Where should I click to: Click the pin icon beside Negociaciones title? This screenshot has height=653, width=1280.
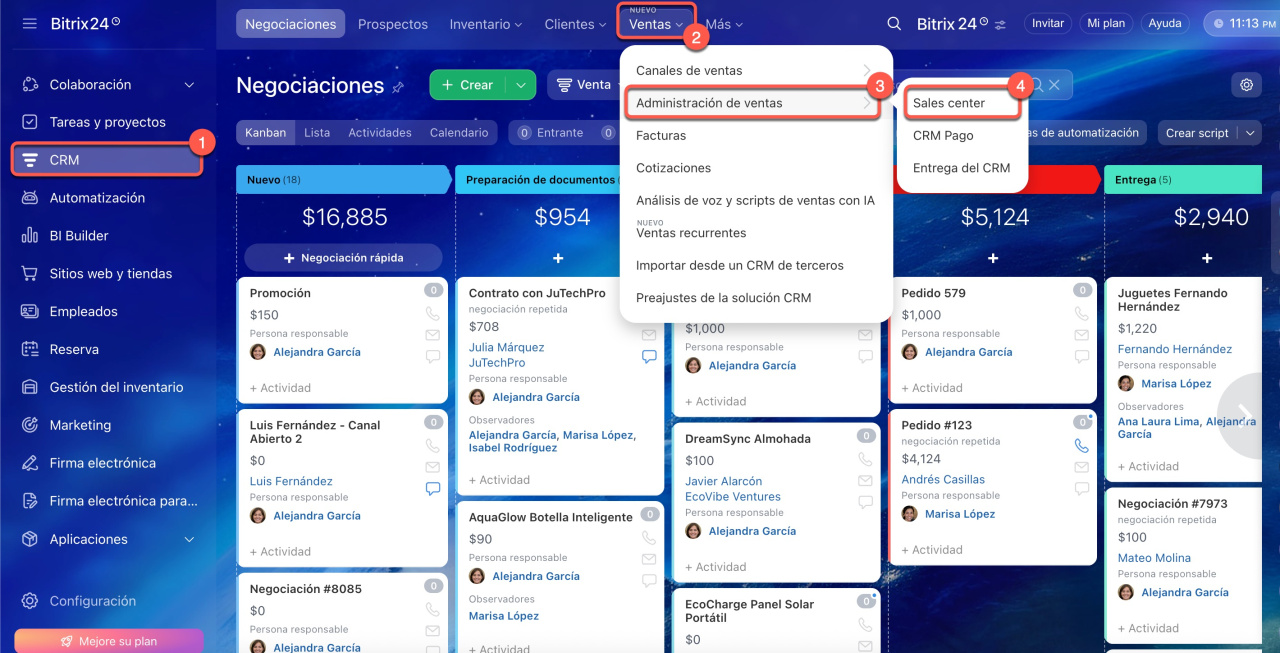click(398, 87)
